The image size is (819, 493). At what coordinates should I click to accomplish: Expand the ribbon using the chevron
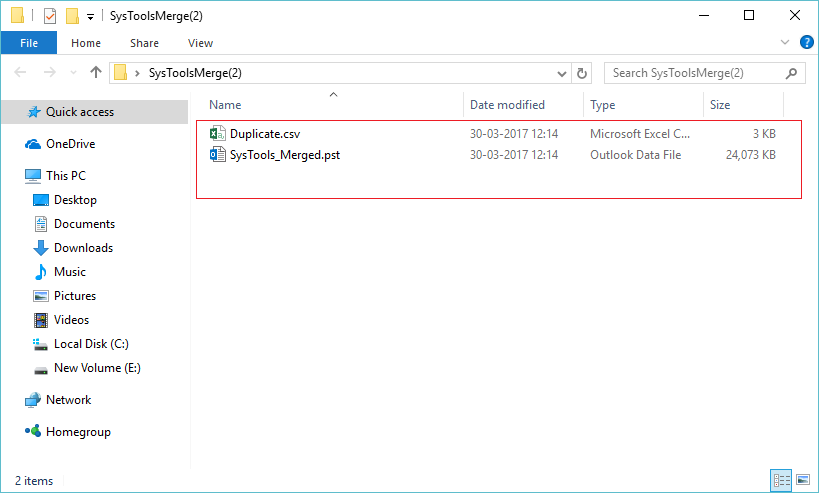(x=785, y=42)
